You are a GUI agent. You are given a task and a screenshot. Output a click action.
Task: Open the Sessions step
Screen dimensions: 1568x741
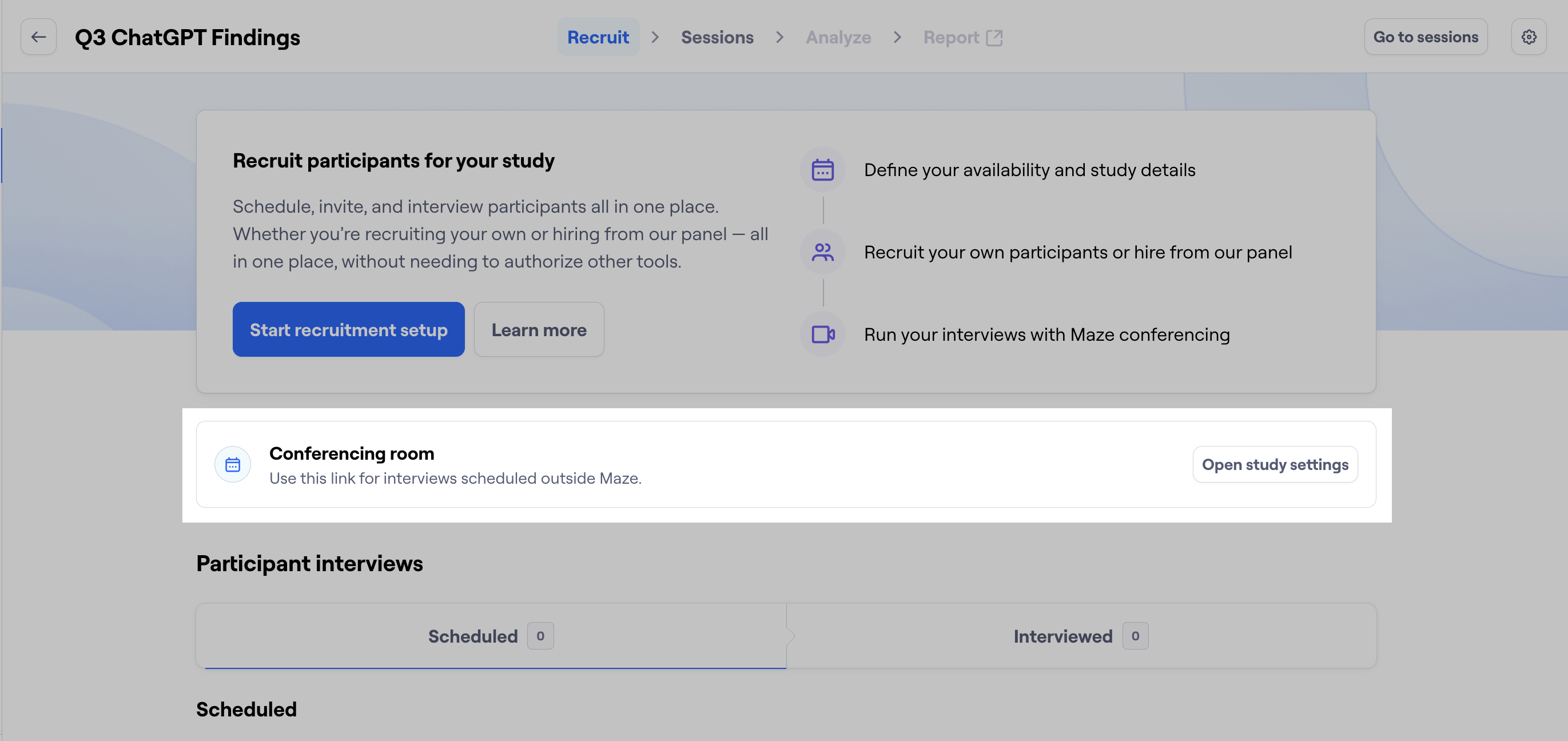click(717, 38)
